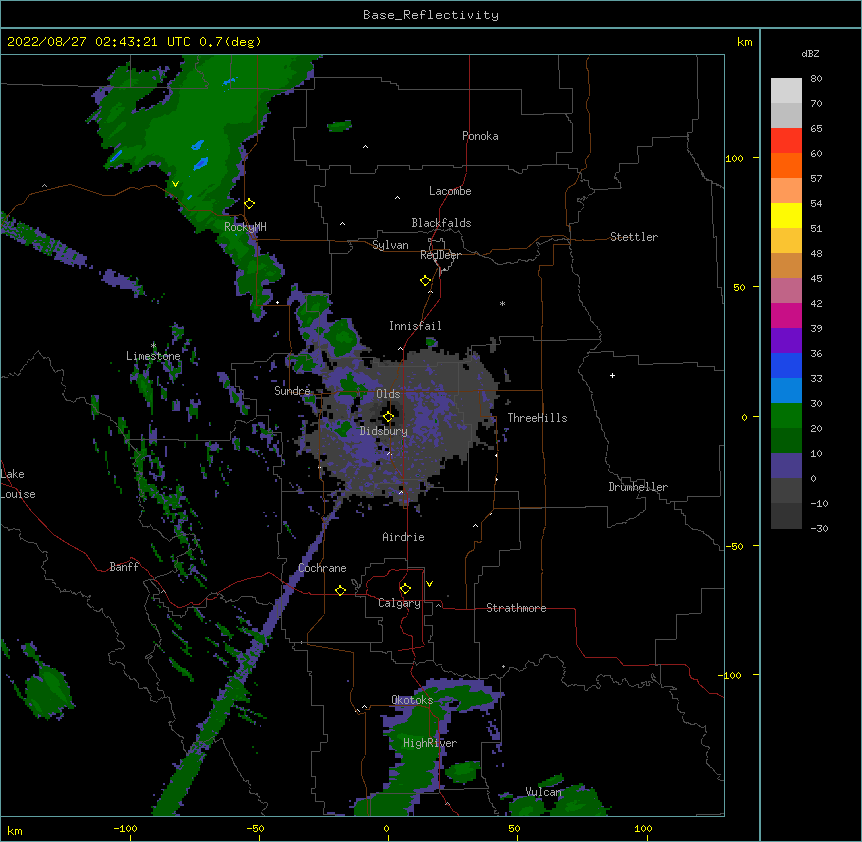Click the Limestone label
Viewport: 862px width, 842px height.
[x=153, y=356]
